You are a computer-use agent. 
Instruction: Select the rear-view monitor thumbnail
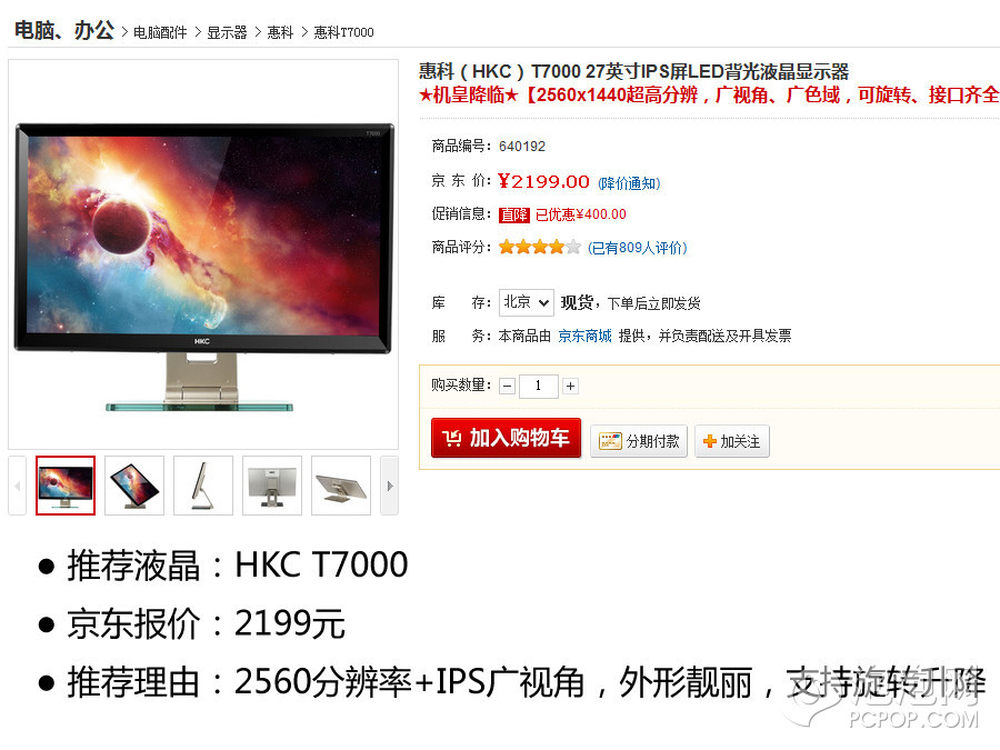click(x=272, y=485)
